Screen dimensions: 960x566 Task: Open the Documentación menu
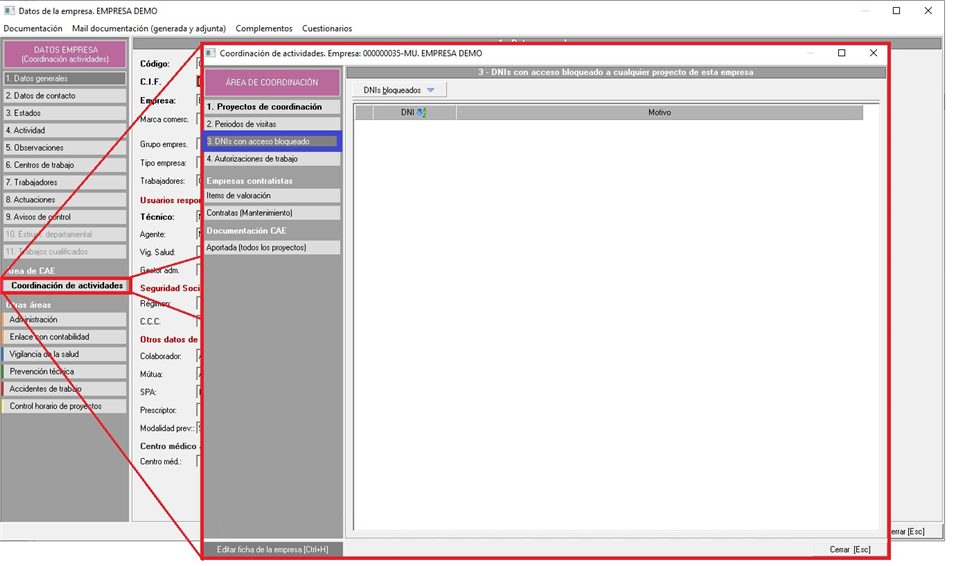click(x=33, y=29)
